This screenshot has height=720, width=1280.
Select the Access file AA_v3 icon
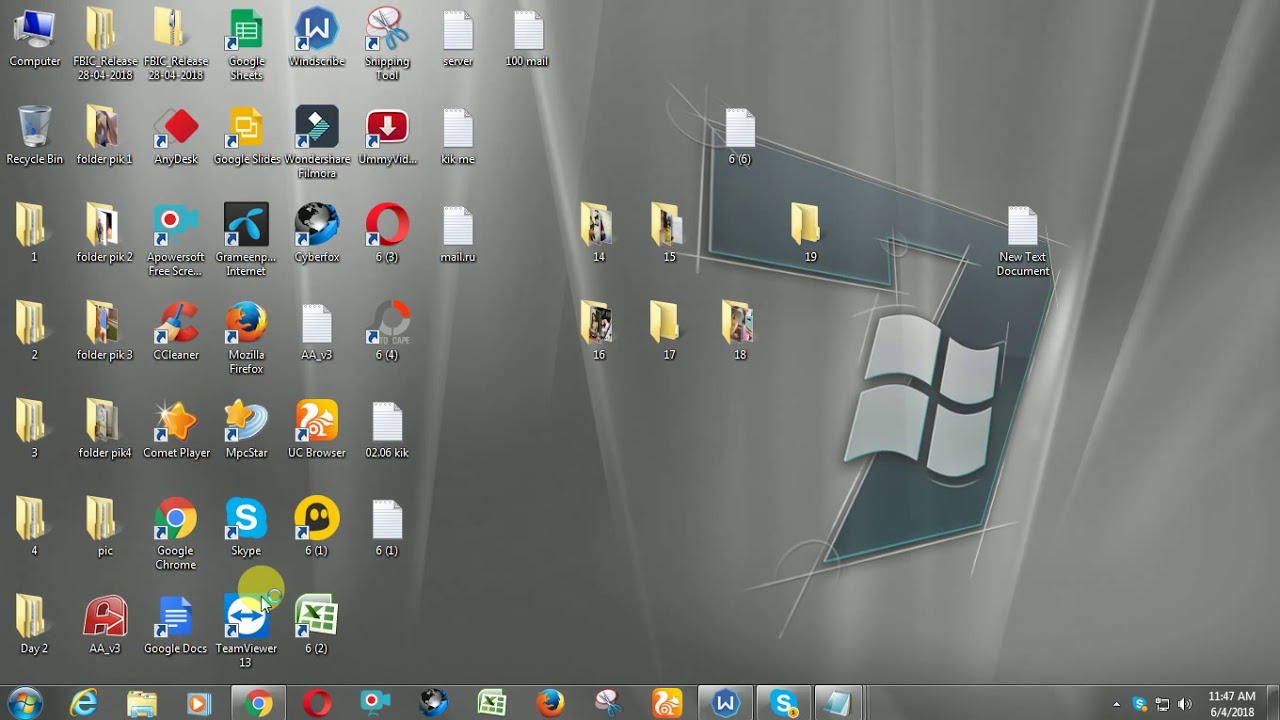pyautogui.click(x=105, y=626)
